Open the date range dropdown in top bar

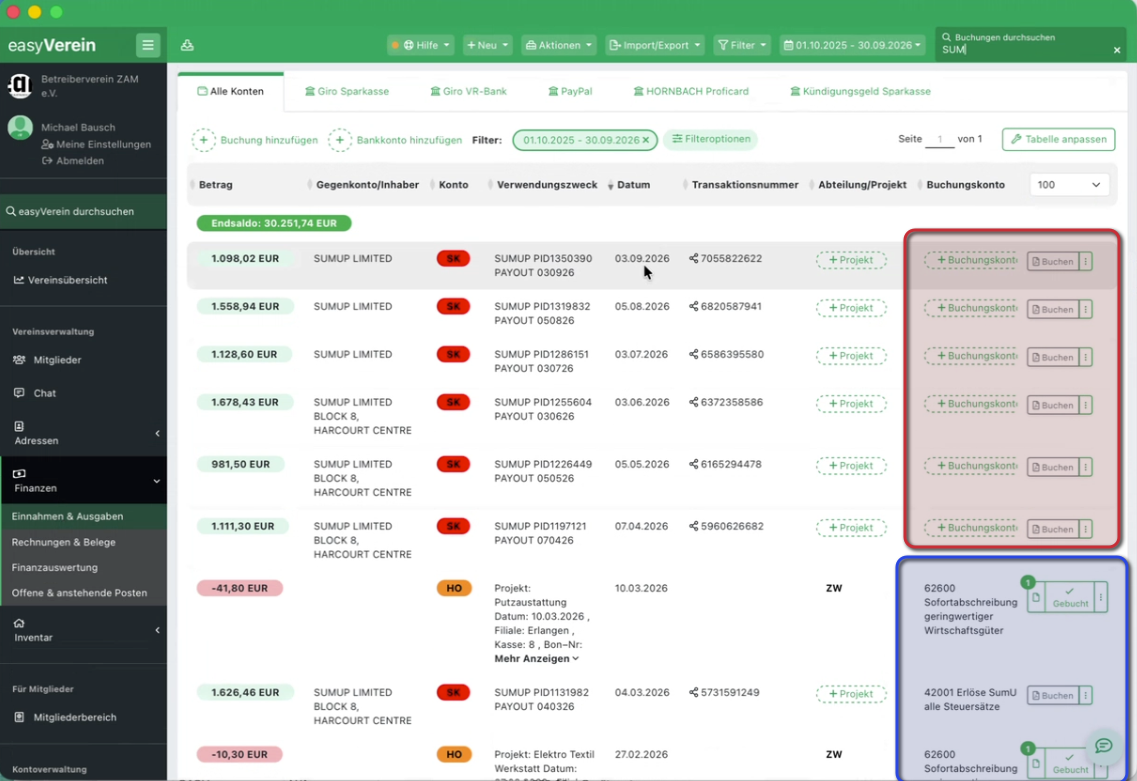pyautogui.click(x=853, y=45)
